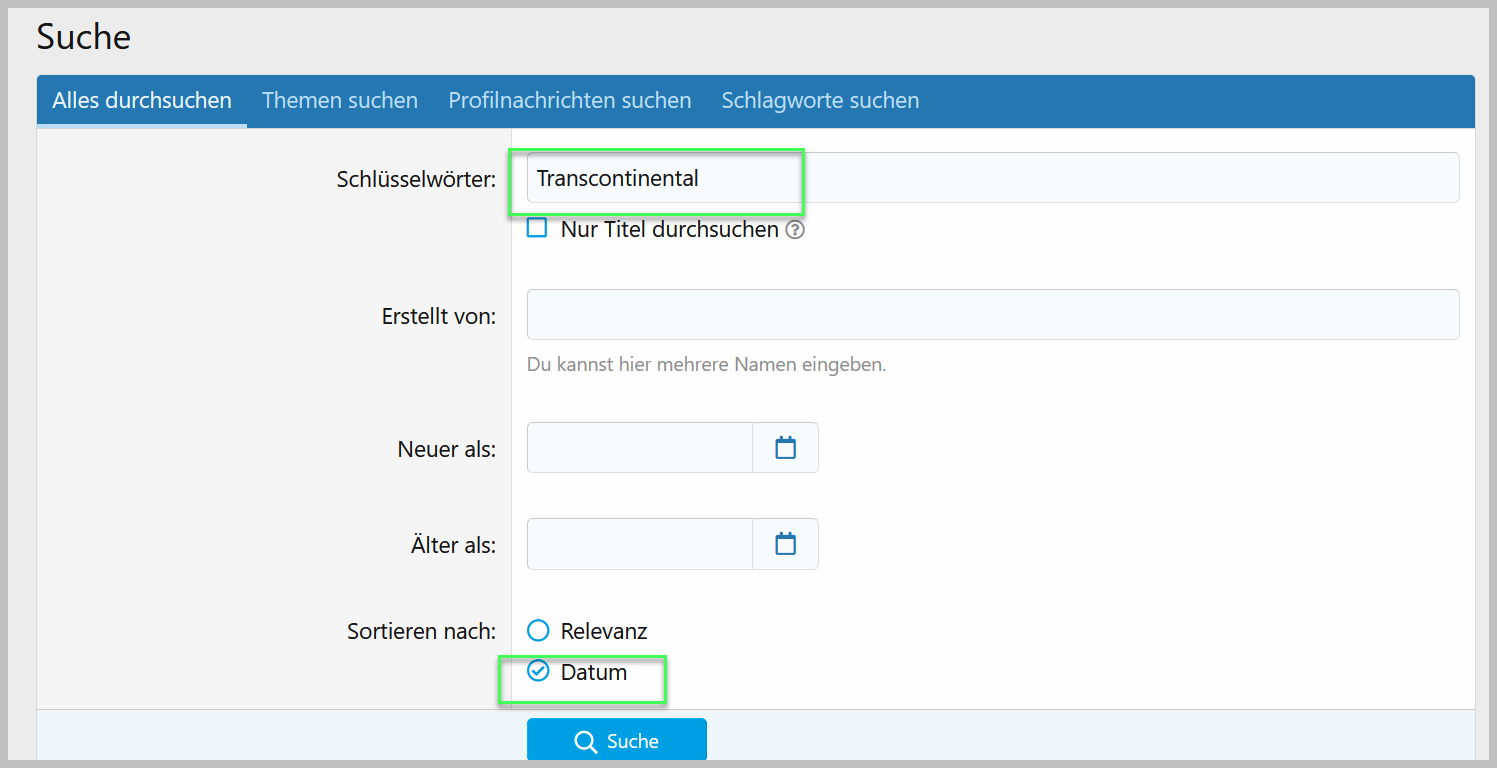Focus the Schlüsselwörter field containing Transcontinental
Image resolution: width=1497 pixels, height=768 pixels.
(x=992, y=179)
